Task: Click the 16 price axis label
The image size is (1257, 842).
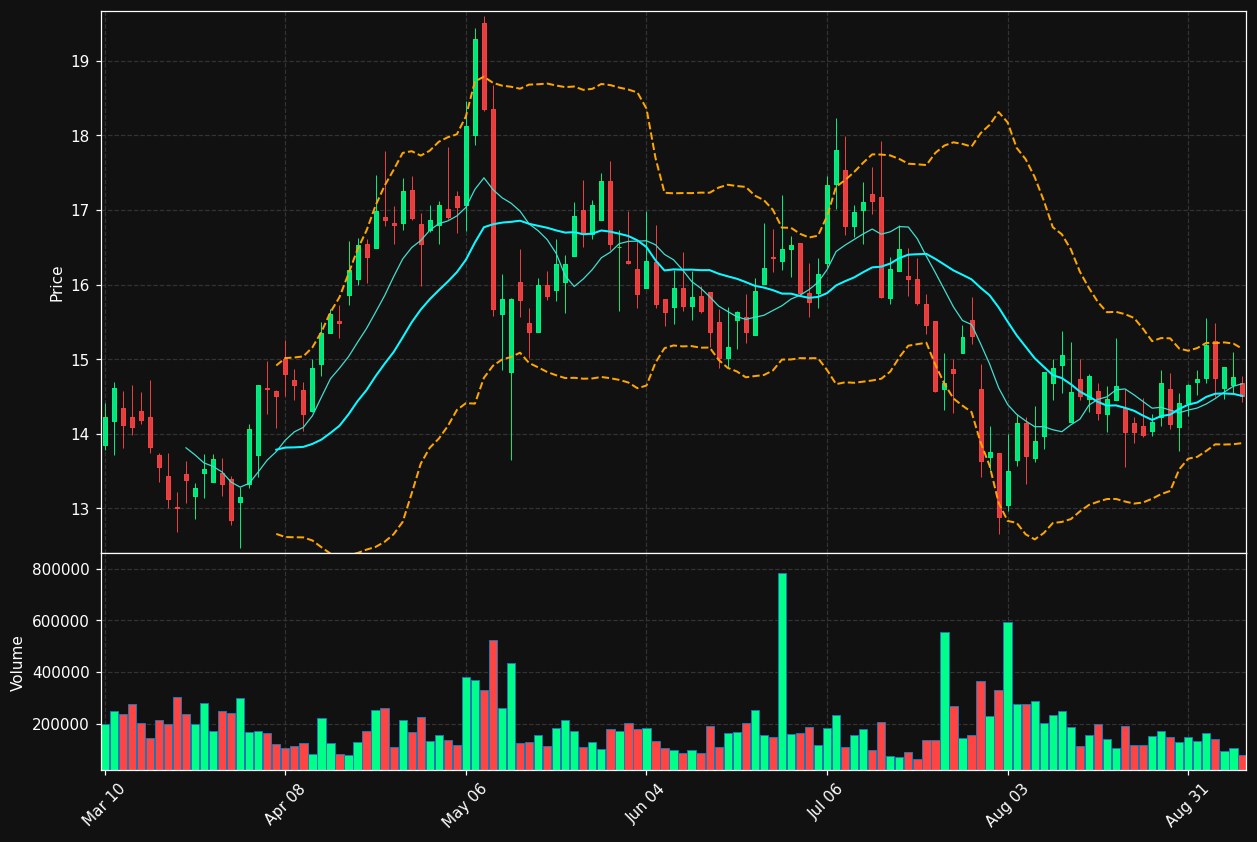Action: pyautogui.click(x=80, y=286)
